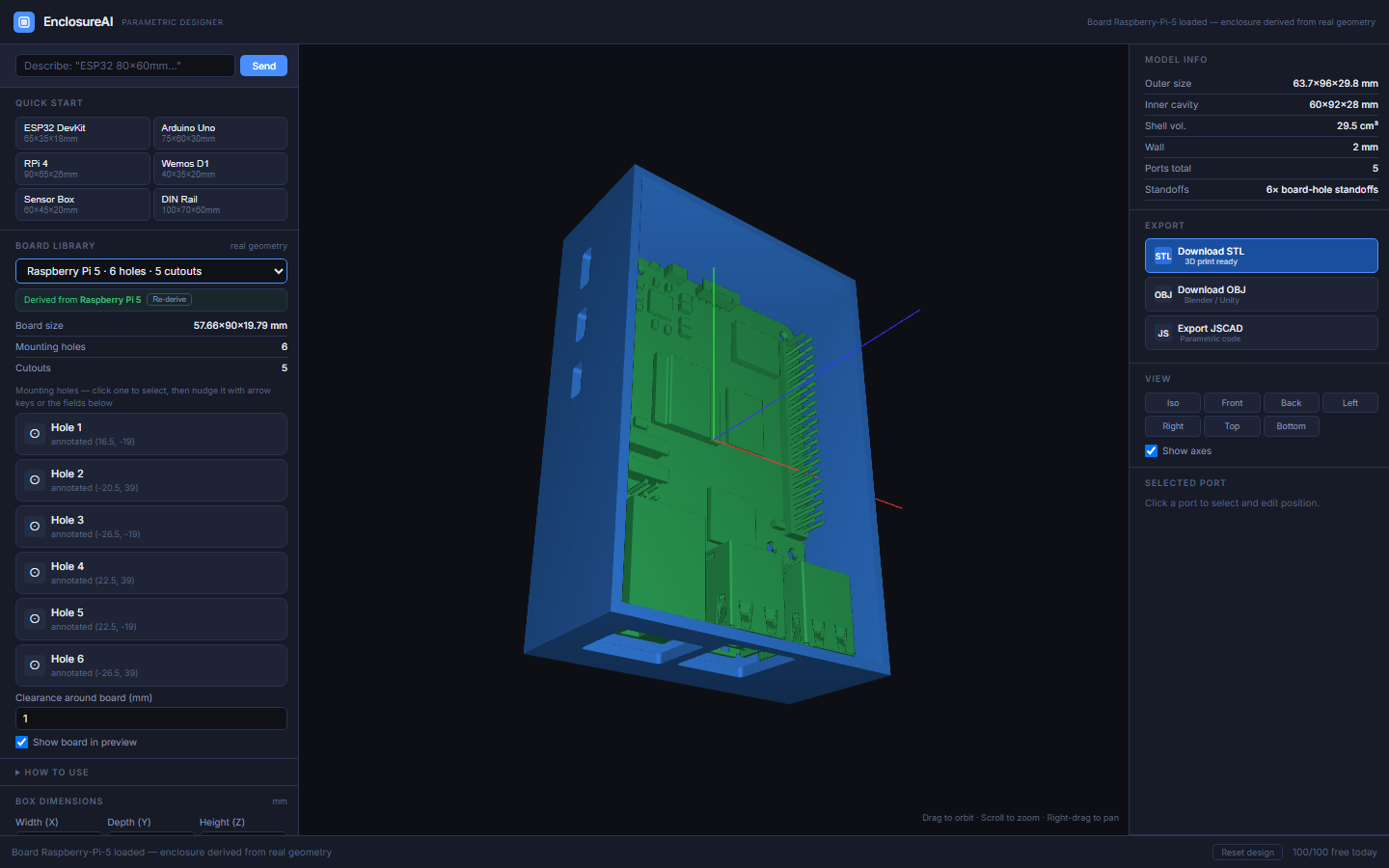
Task: Click the Clearance around board field
Action: click(x=151, y=719)
